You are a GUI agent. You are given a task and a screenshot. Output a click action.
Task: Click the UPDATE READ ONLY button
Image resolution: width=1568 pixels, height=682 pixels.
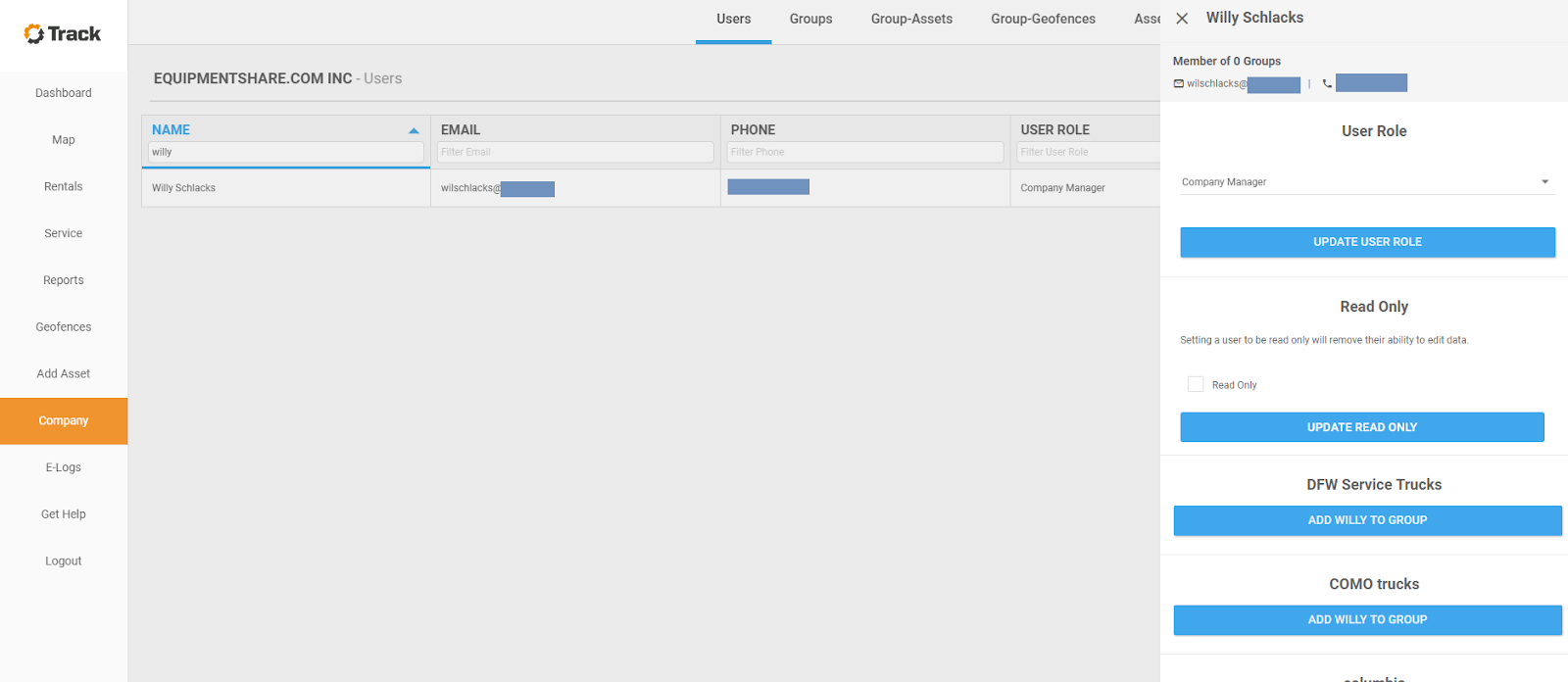pos(1362,427)
